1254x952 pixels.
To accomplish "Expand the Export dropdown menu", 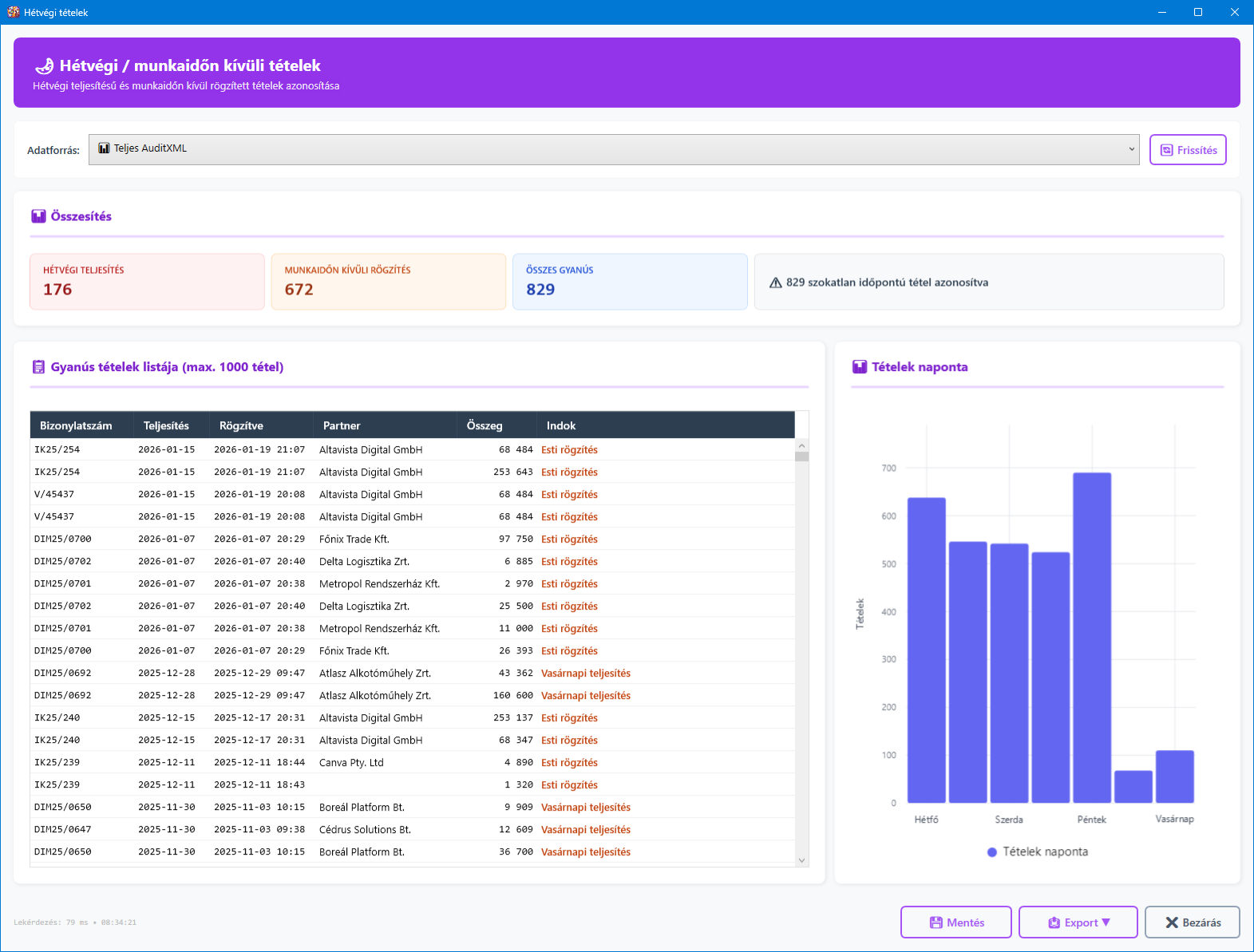I will click(1078, 922).
